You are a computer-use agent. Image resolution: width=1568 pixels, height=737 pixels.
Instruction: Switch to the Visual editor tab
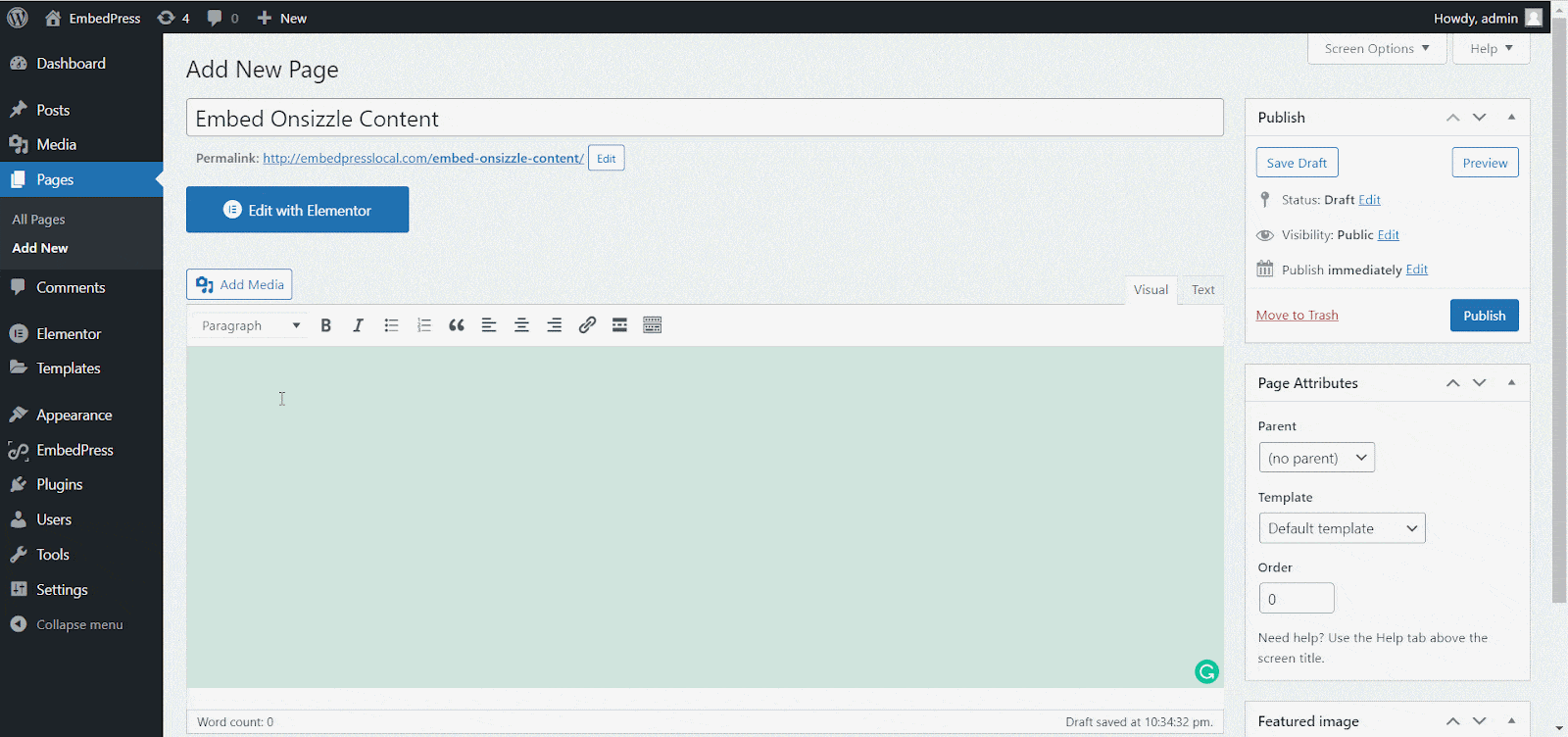point(1151,290)
